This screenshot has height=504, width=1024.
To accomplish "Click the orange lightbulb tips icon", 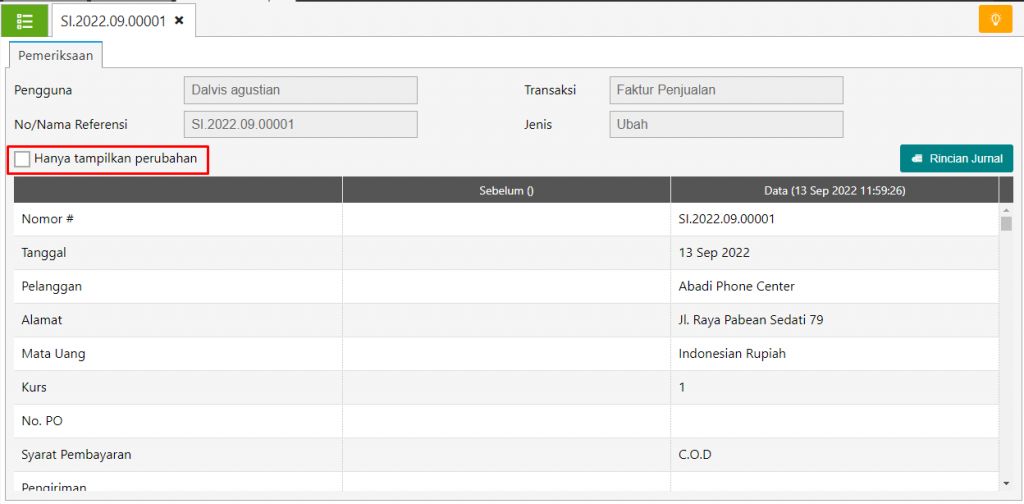I will pos(995,19).
